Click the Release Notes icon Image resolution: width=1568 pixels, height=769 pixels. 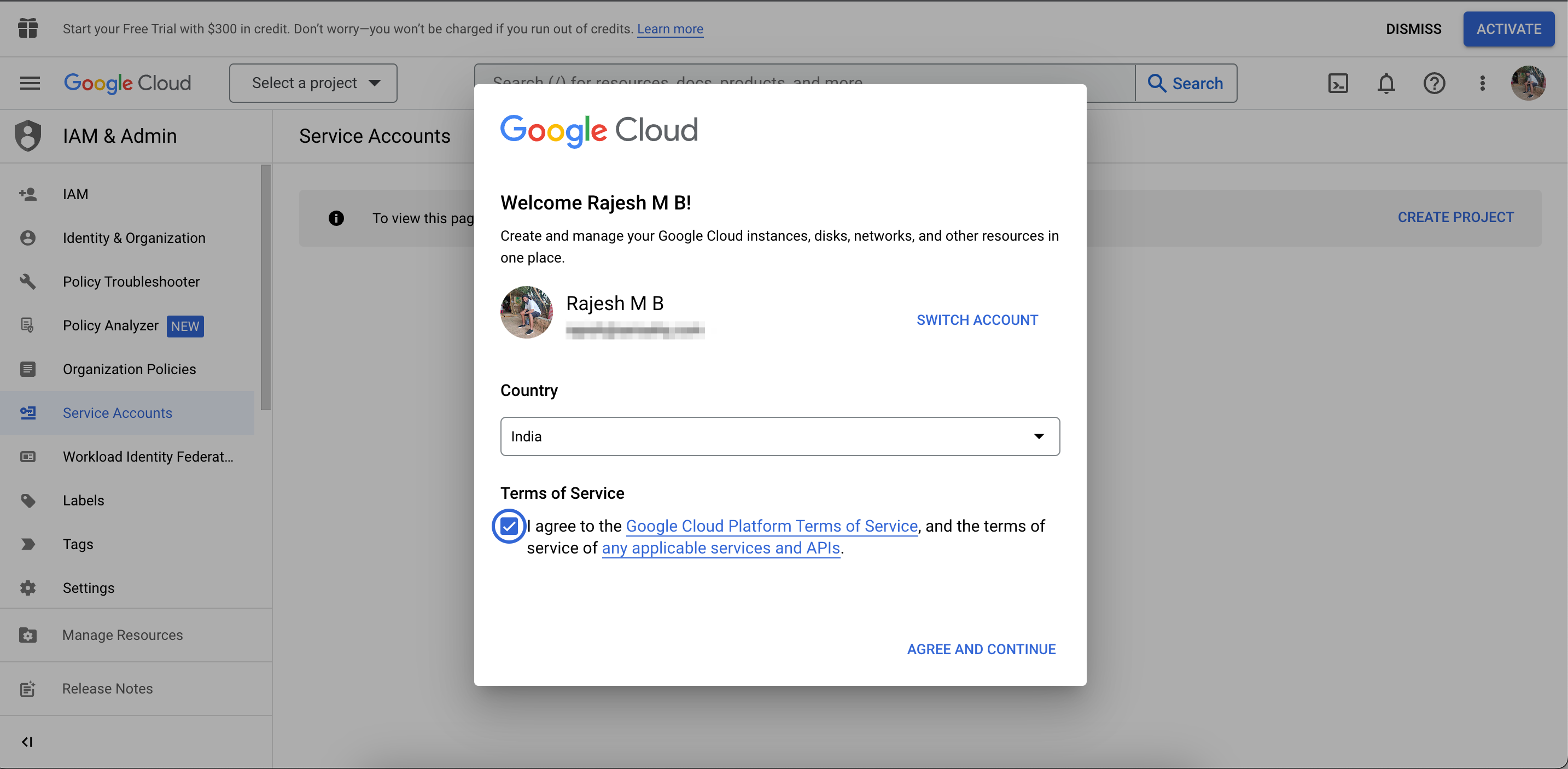[x=28, y=689]
